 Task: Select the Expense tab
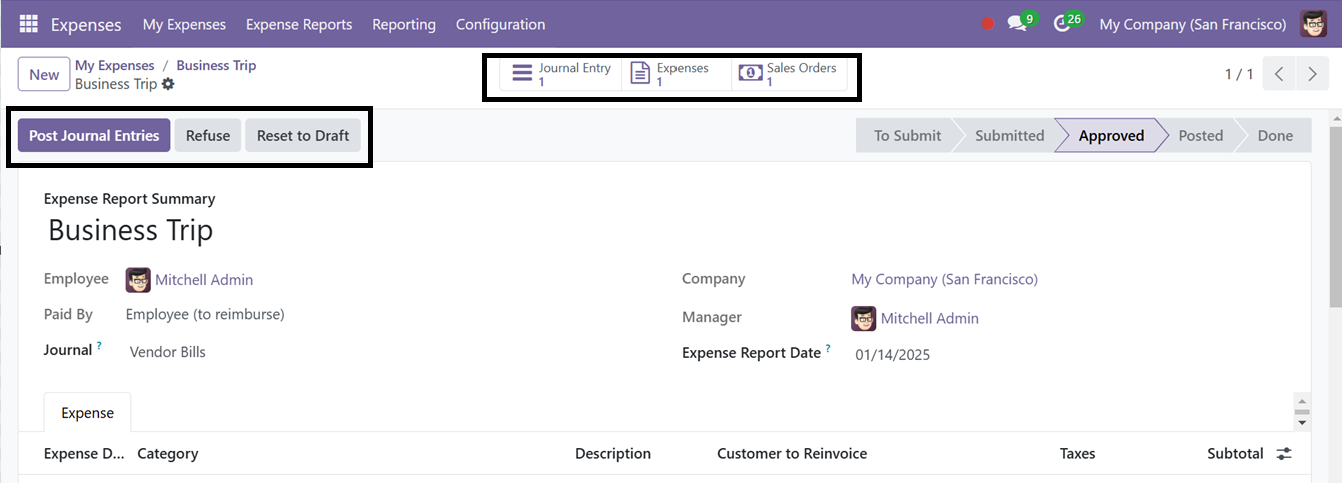pyautogui.click(x=87, y=412)
